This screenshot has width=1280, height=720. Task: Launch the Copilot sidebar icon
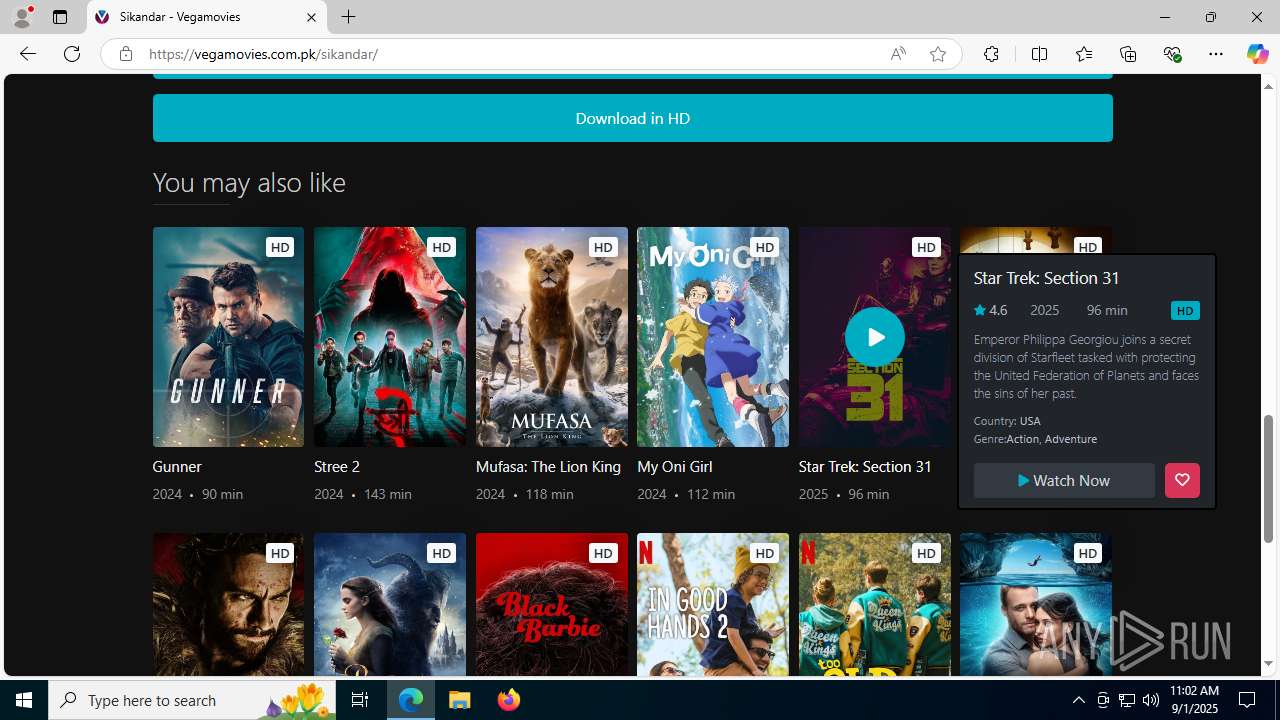tap(1257, 54)
